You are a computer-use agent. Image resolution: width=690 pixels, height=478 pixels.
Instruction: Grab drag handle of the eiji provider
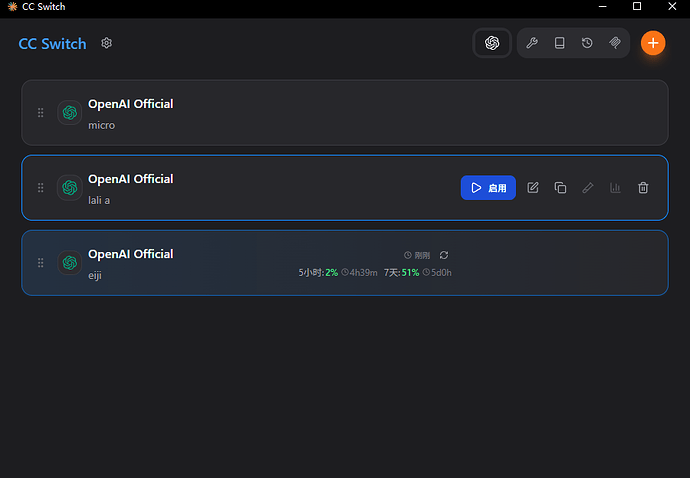point(40,263)
